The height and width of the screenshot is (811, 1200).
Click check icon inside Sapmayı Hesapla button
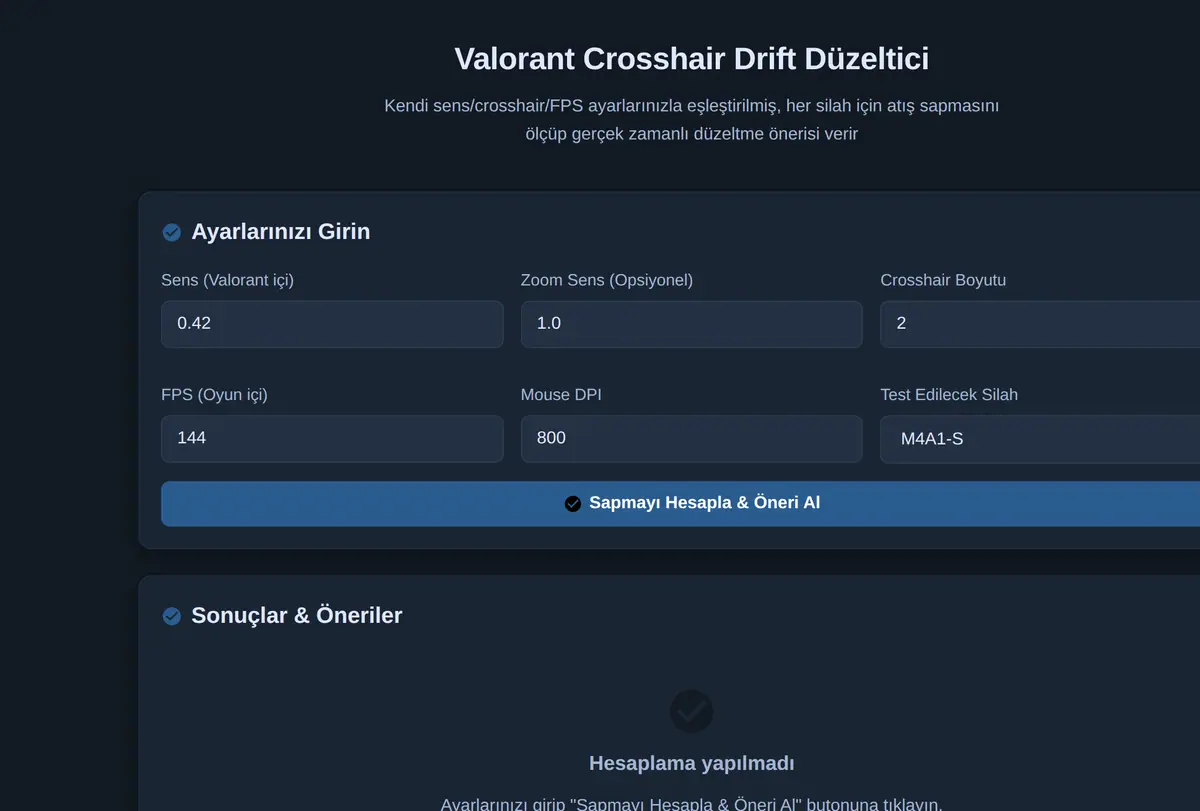(573, 504)
